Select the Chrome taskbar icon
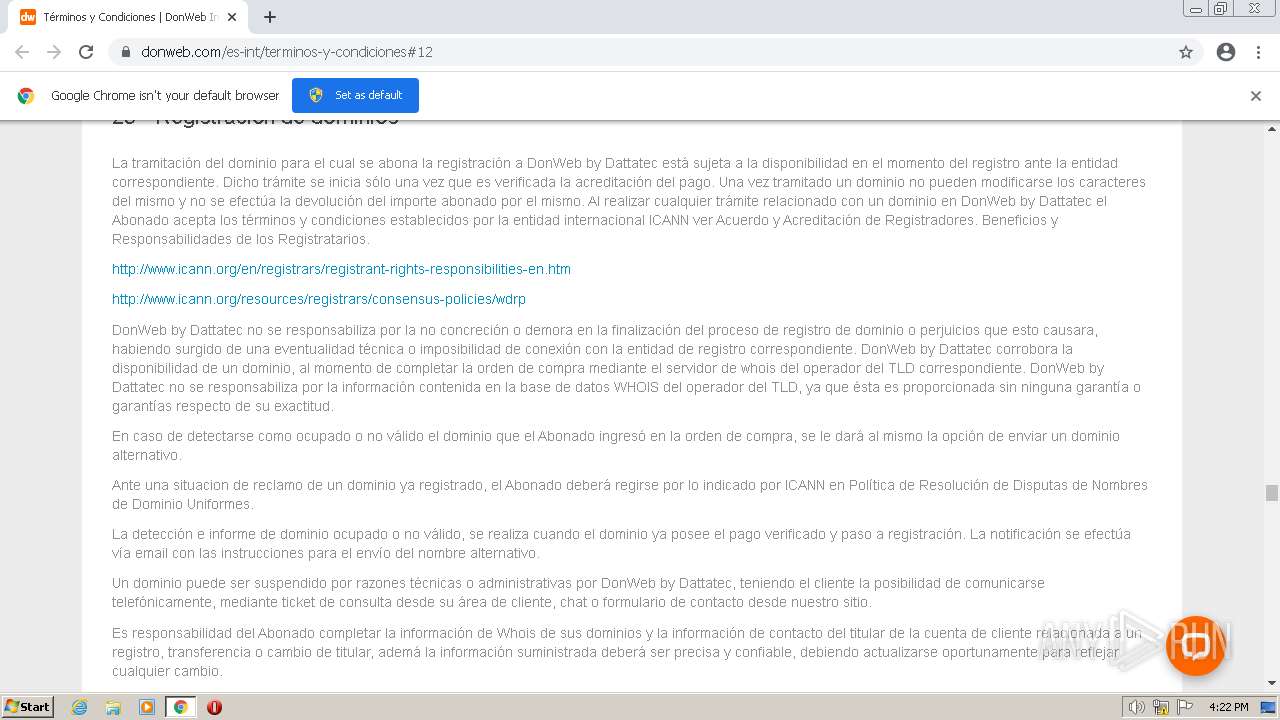 181,707
